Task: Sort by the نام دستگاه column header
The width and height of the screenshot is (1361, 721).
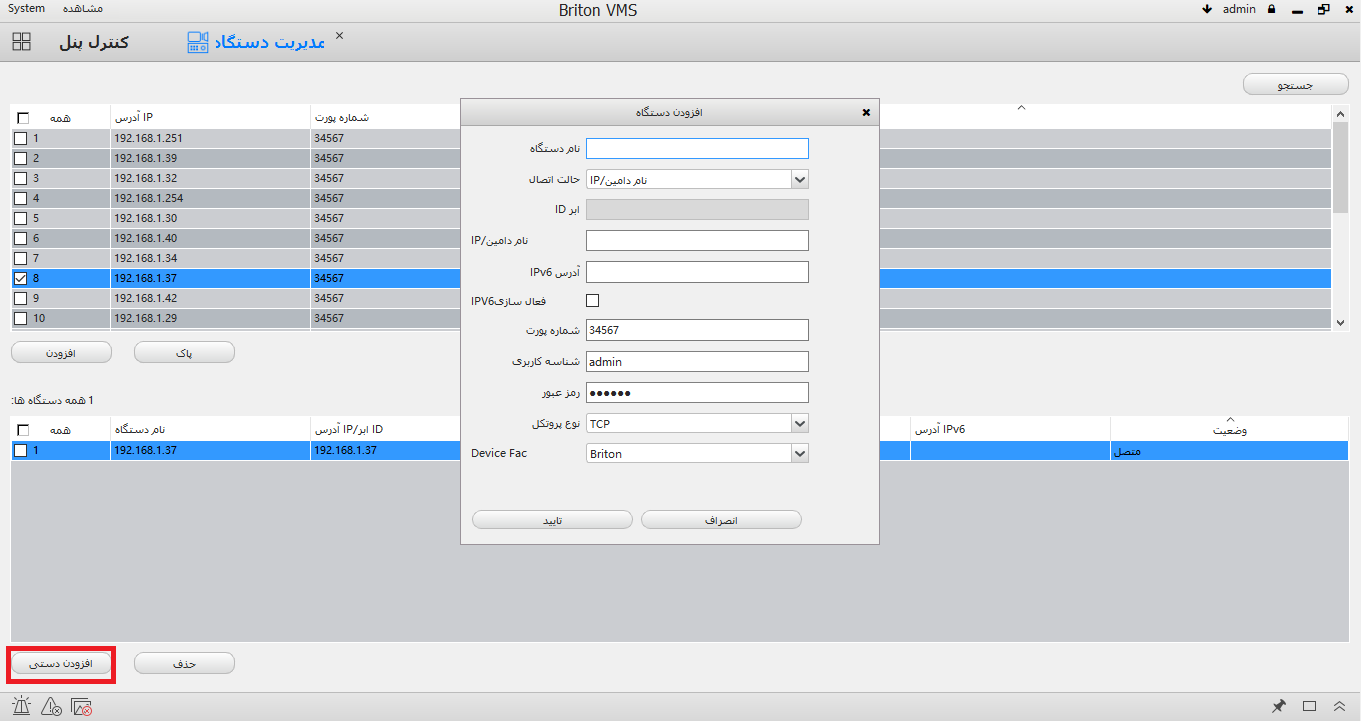Action: [x=211, y=429]
